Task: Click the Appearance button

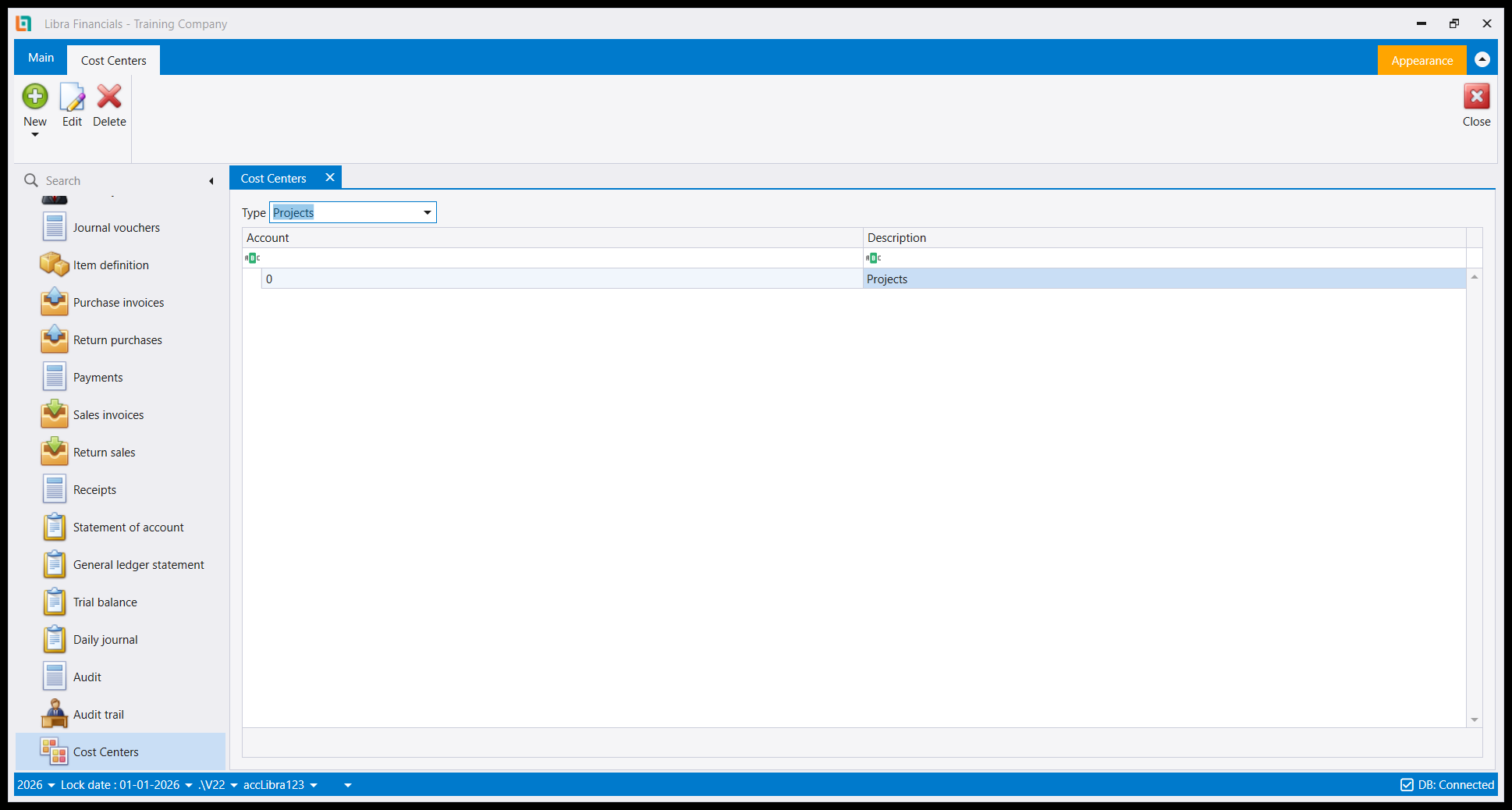Action: point(1421,60)
